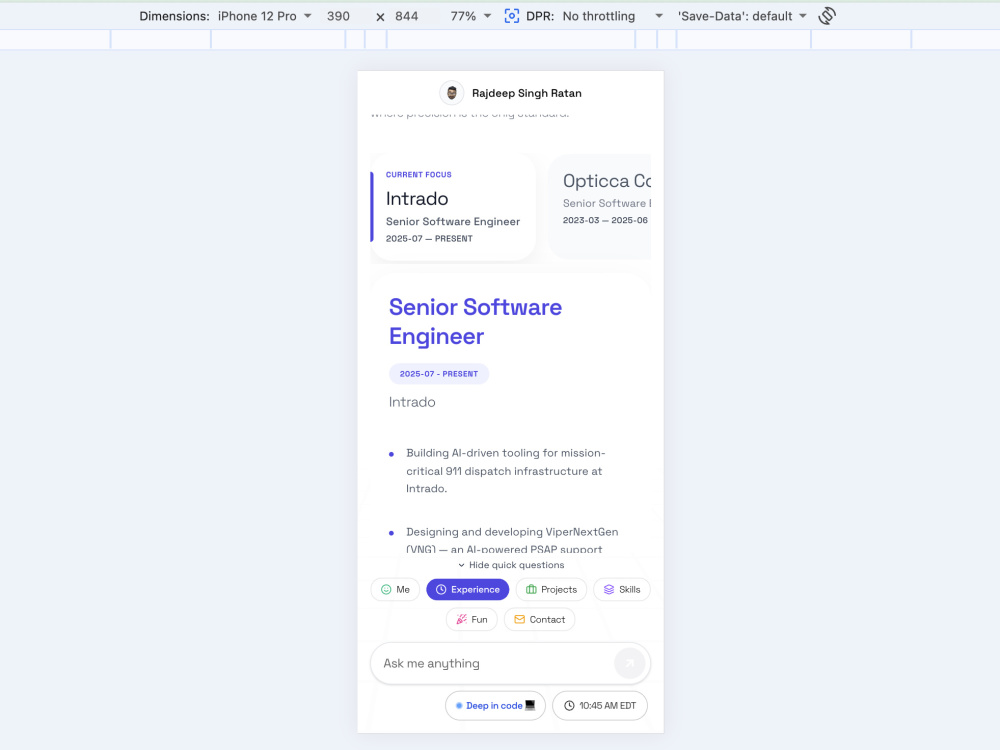Image resolution: width=1000 pixels, height=750 pixels.
Task: Click the profile avatar next to Rajdeep Singh Ratan
Action: [x=452, y=93]
